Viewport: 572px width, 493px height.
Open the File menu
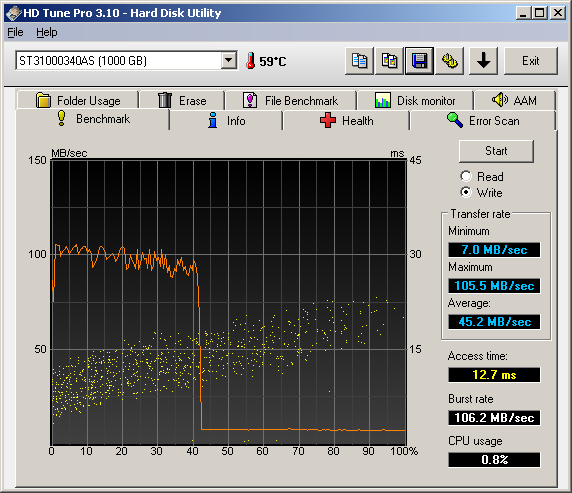tap(15, 32)
